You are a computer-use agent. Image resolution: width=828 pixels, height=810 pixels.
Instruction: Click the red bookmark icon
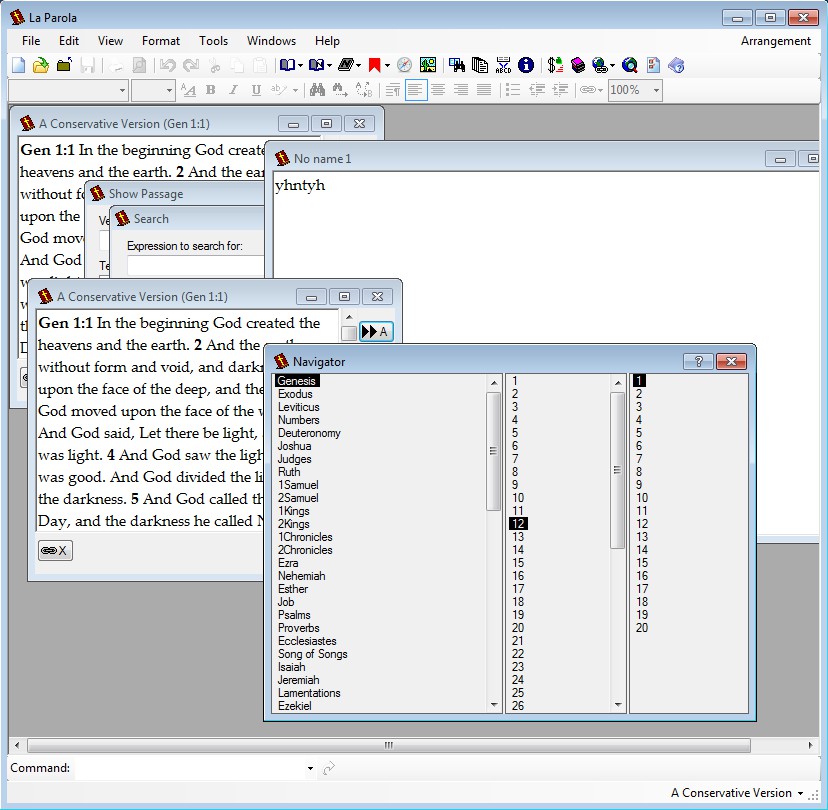(374, 65)
